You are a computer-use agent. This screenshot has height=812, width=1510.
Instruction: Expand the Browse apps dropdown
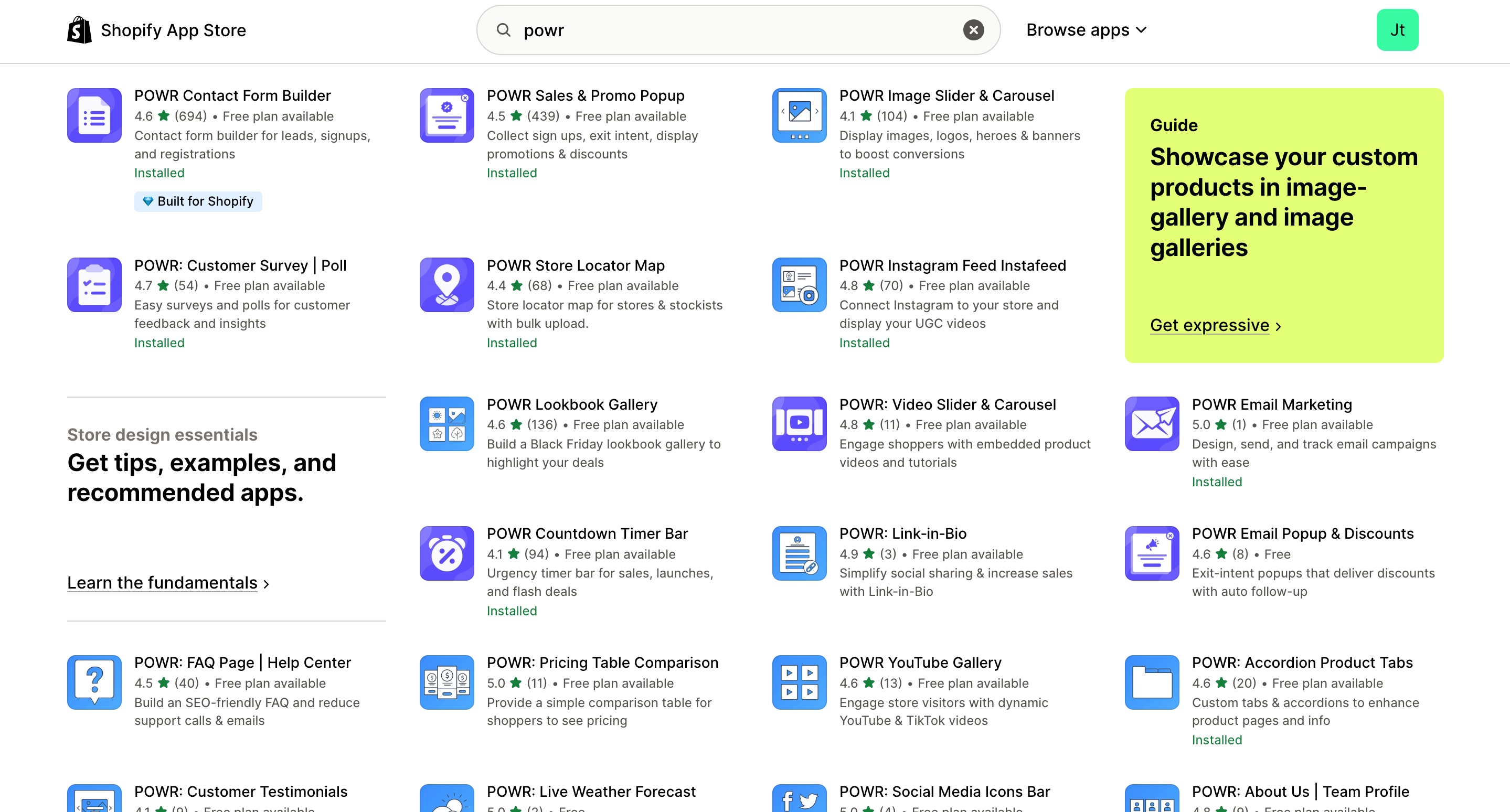[x=1086, y=30]
